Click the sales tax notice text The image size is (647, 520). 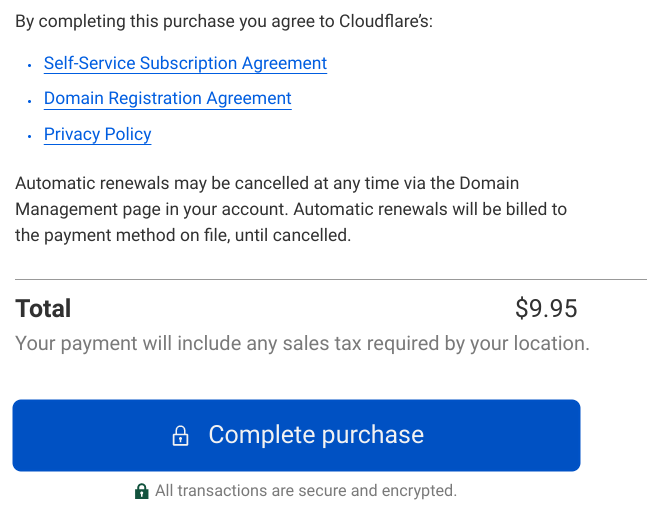[x=302, y=344]
